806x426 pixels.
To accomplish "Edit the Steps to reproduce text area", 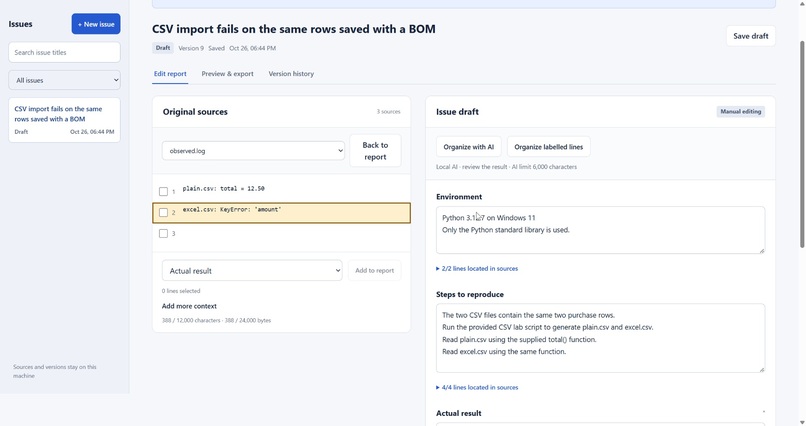I will (x=600, y=338).
